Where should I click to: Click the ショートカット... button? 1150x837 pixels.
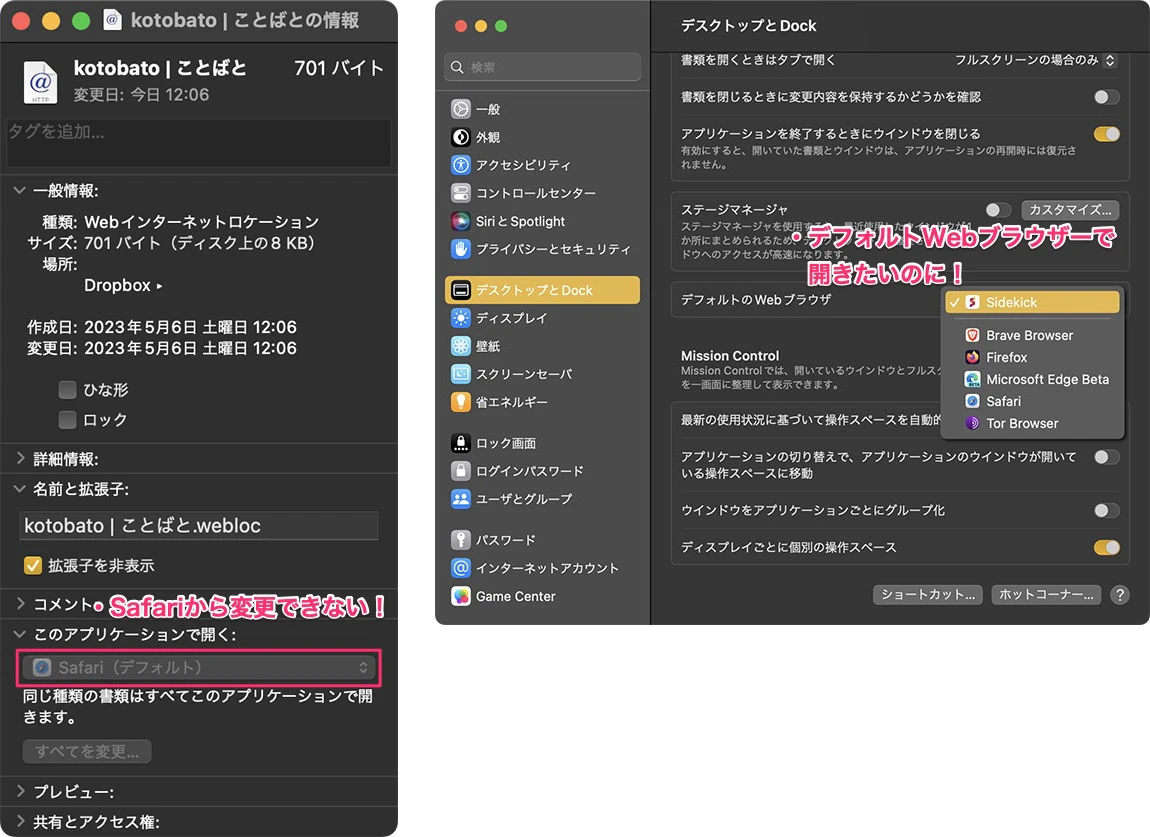tap(927, 595)
